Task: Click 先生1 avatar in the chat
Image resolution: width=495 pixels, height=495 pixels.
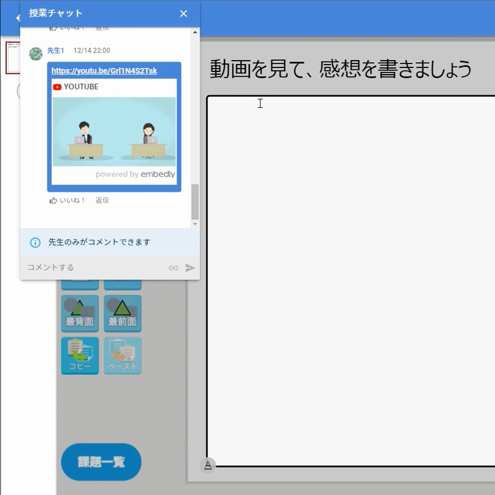Action: pos(36,54)
